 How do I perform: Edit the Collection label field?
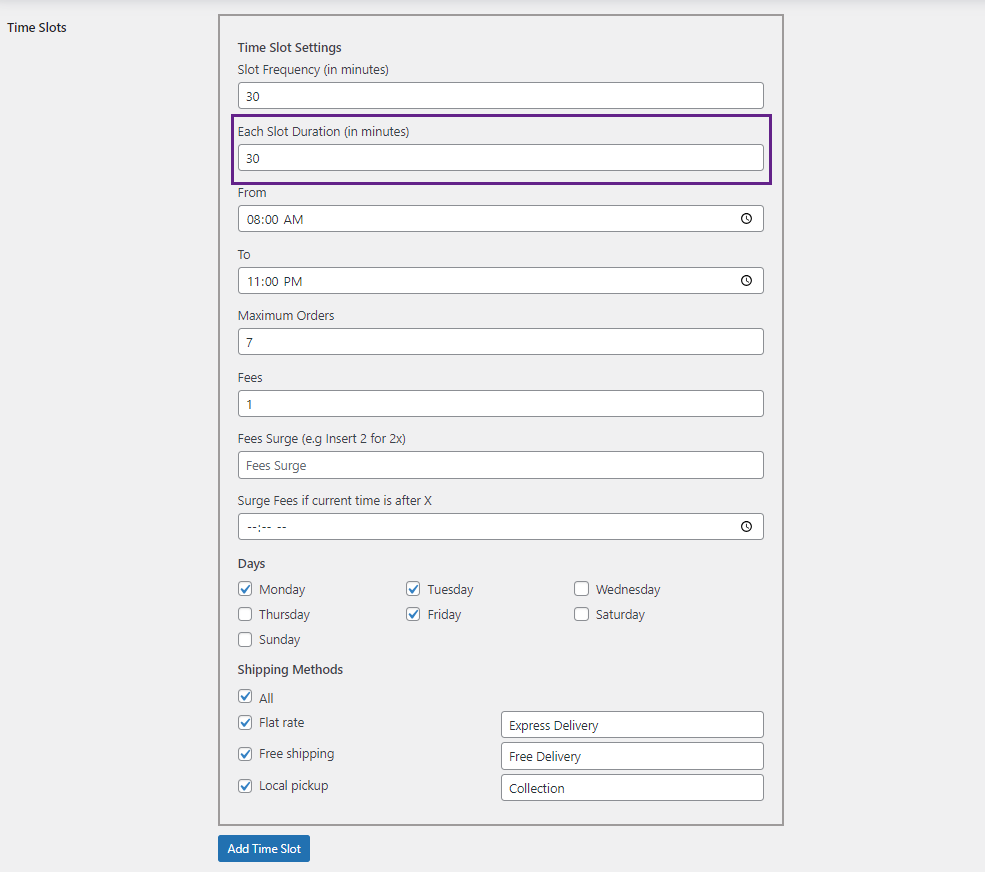[632, 788]
